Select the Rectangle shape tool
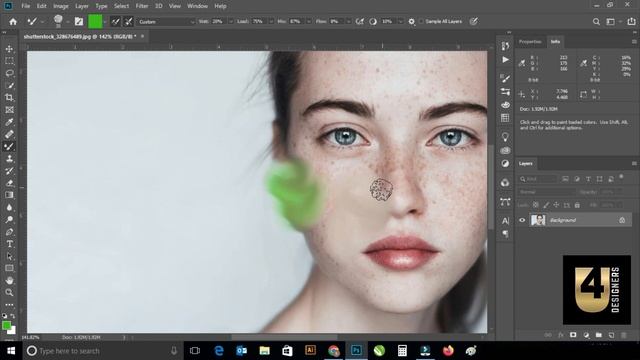Image resolution: width=640 pixels, height=360 pixels. click(x=9, y=268)
